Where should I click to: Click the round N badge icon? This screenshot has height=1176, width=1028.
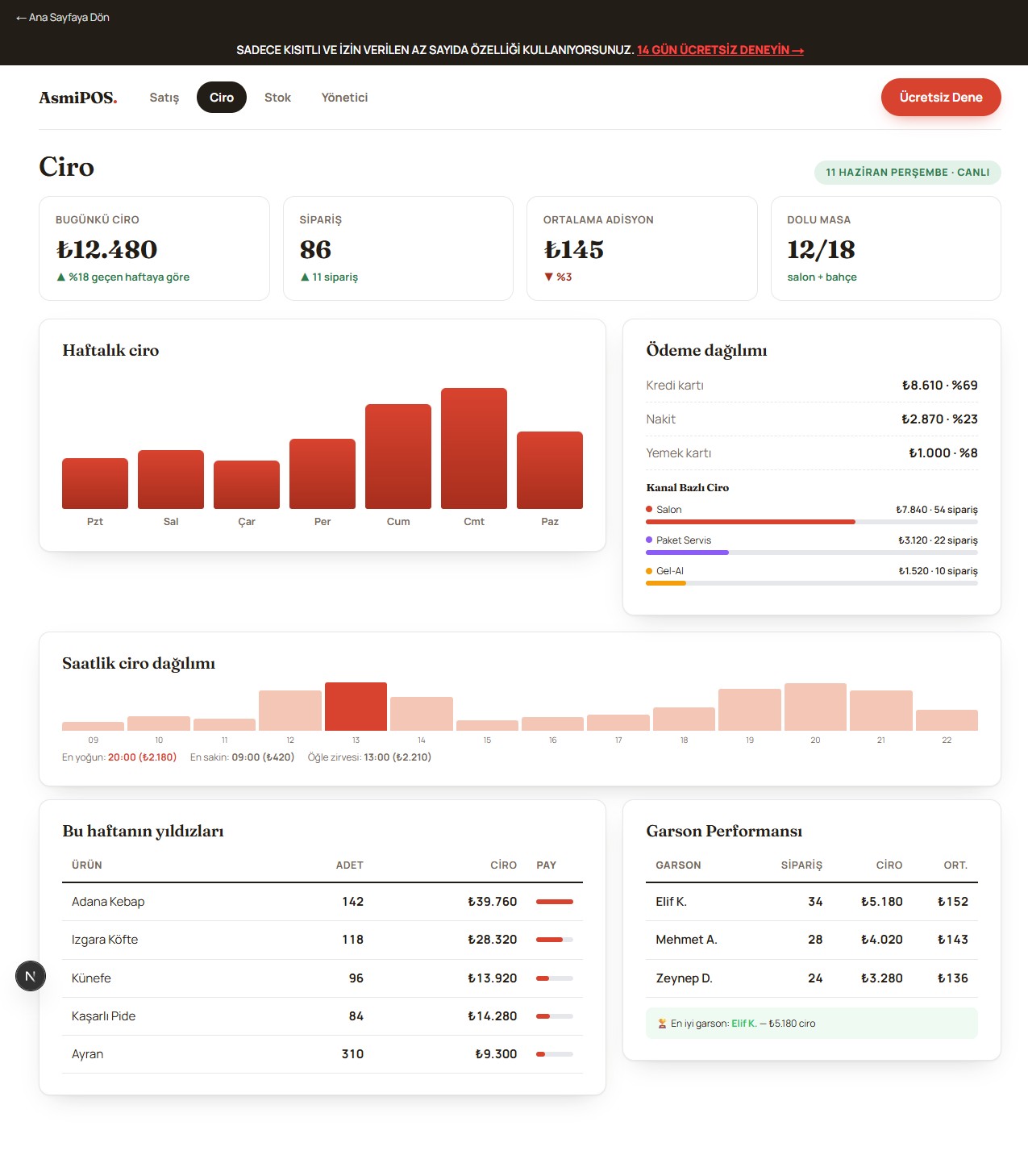point(31,976)
